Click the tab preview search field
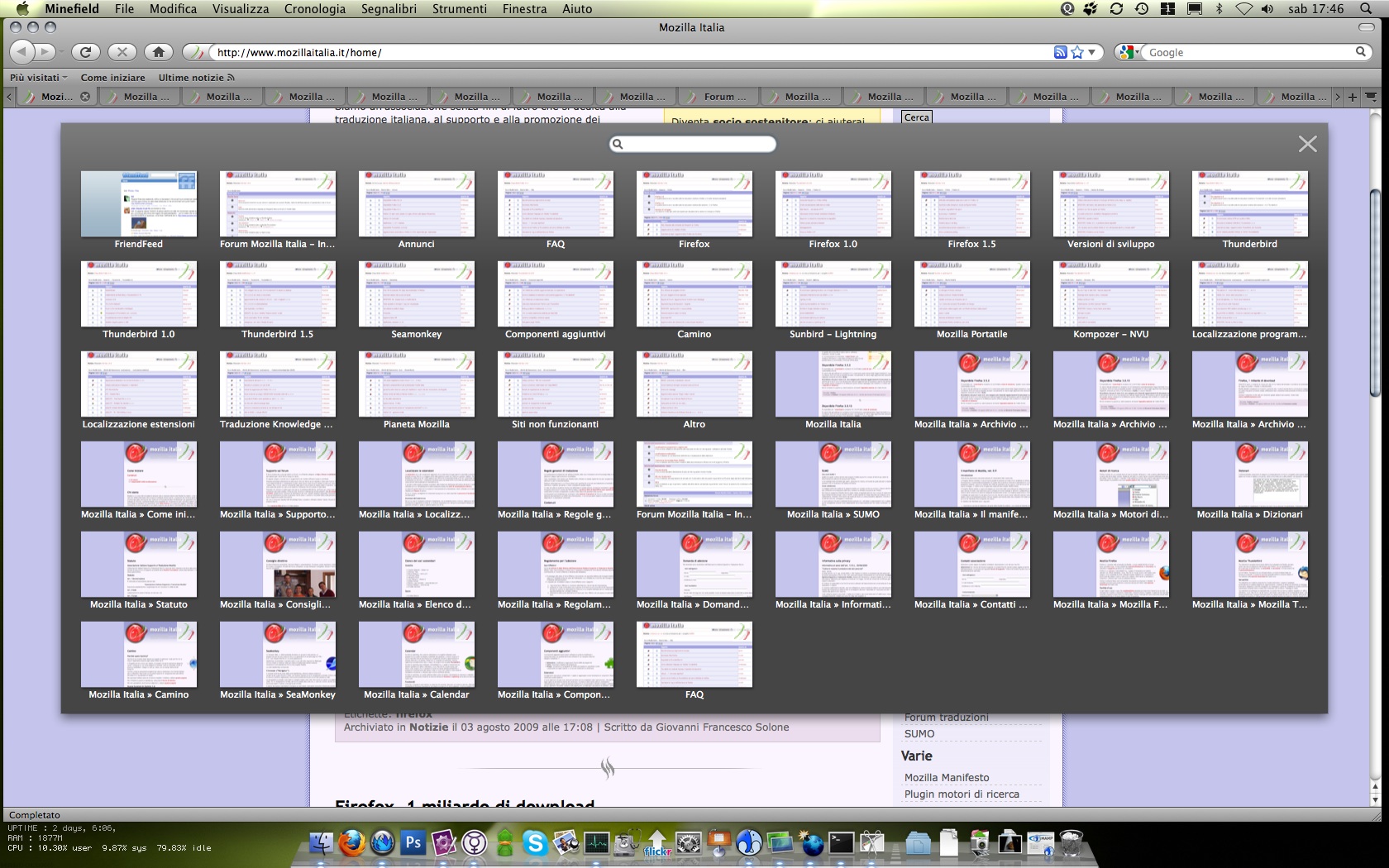This screenshot has height=868, width=1389. 693,144
